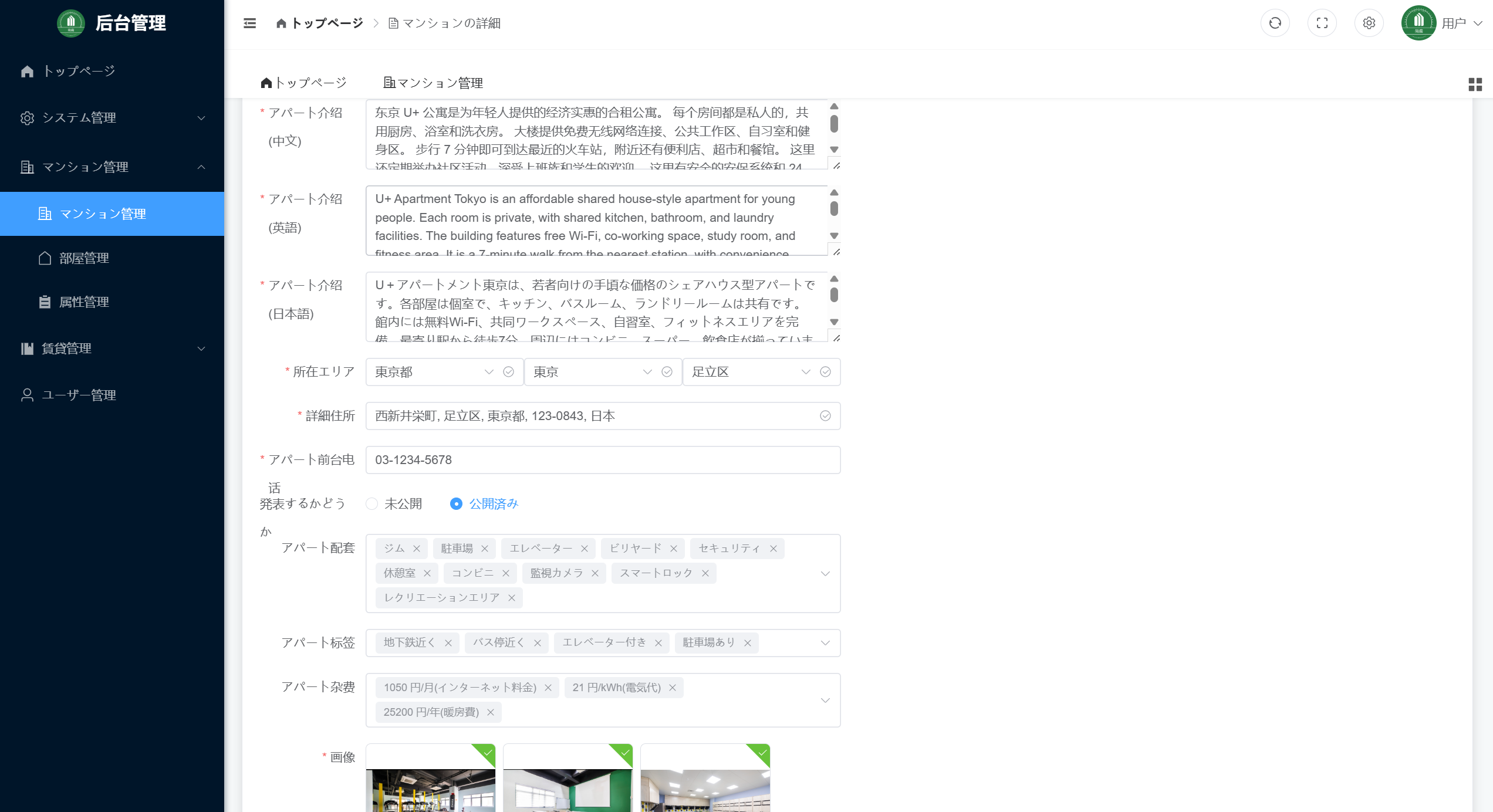This screenshot has height=812, width=1493.
Task: Remove the ジム tag from facilities
Action: (x=417, y=549)
